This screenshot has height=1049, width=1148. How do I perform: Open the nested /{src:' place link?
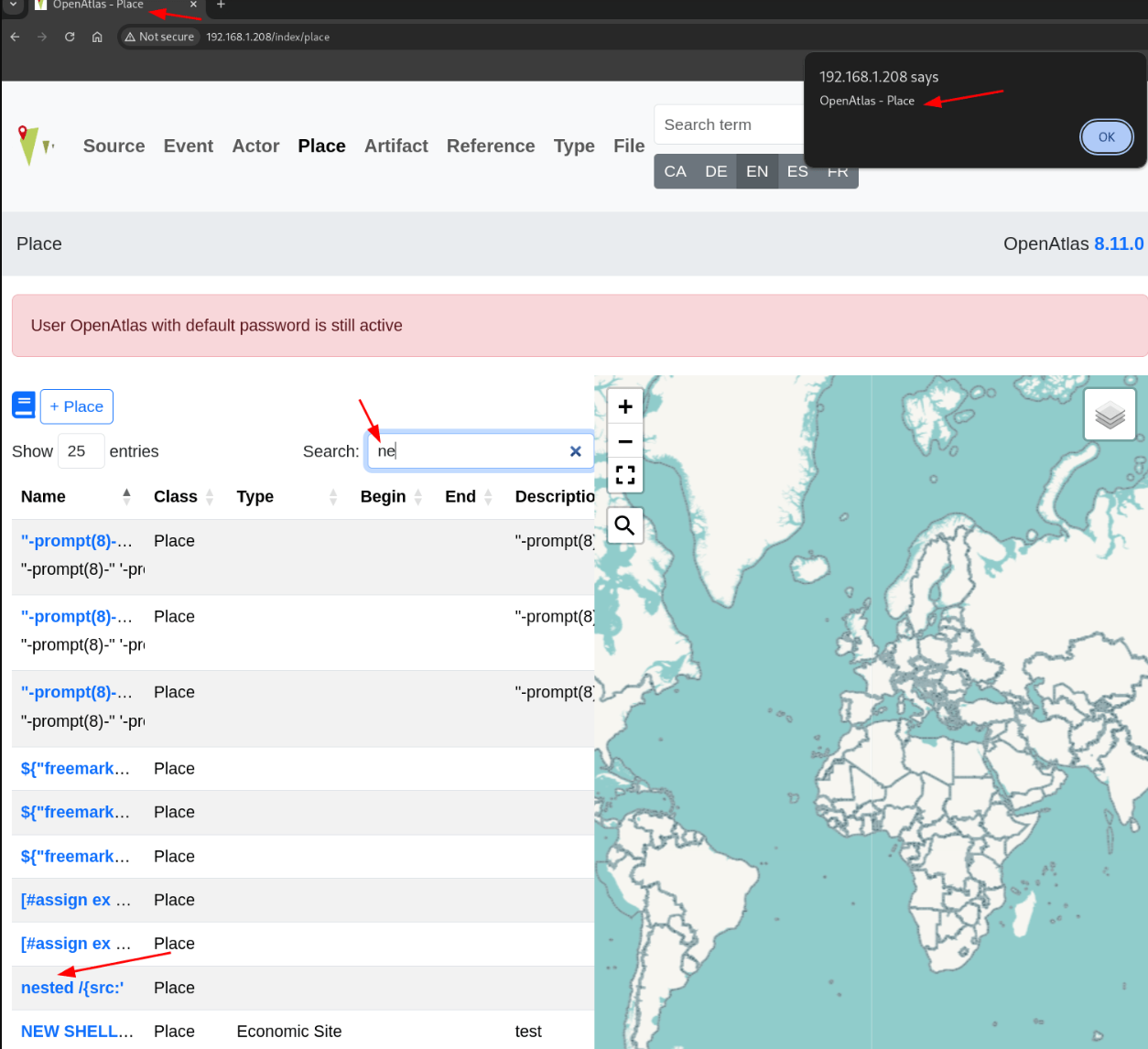coord(72,988)
